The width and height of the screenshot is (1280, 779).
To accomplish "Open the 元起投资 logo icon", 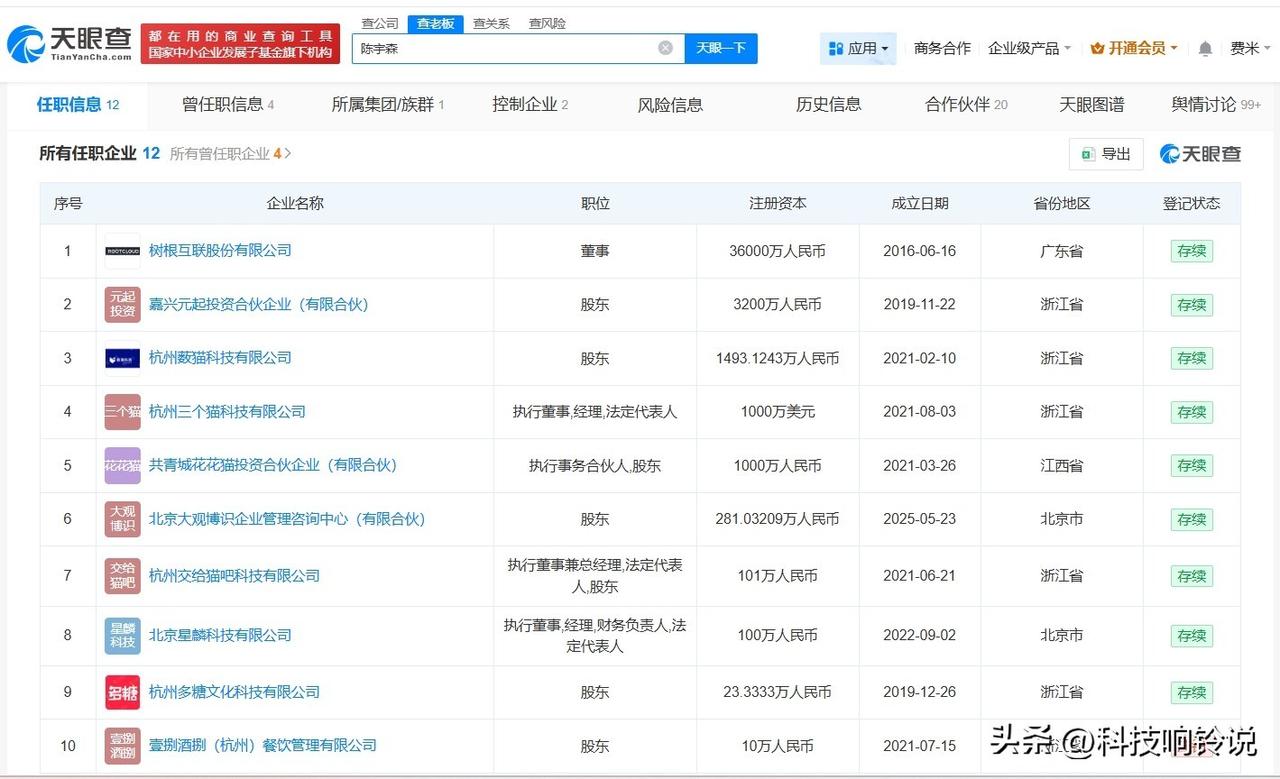I will [x=122, y=304].
